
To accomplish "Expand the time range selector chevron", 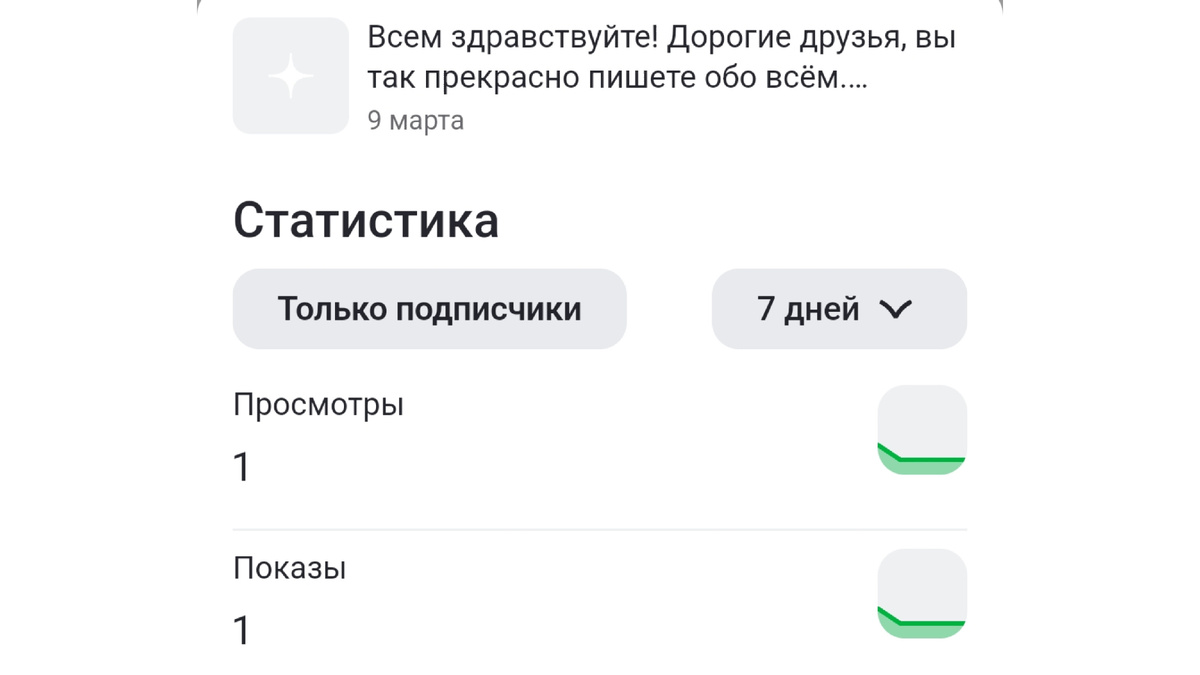I will [895, 309].
